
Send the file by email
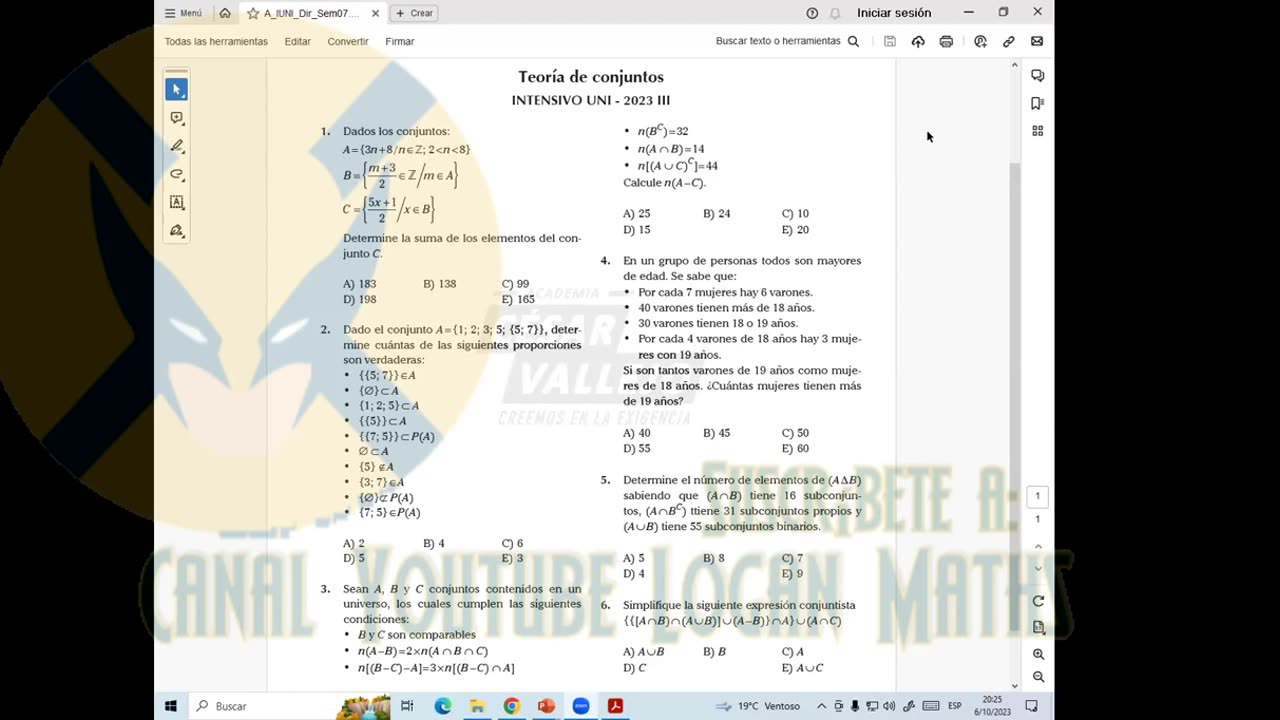[1037, 41]
